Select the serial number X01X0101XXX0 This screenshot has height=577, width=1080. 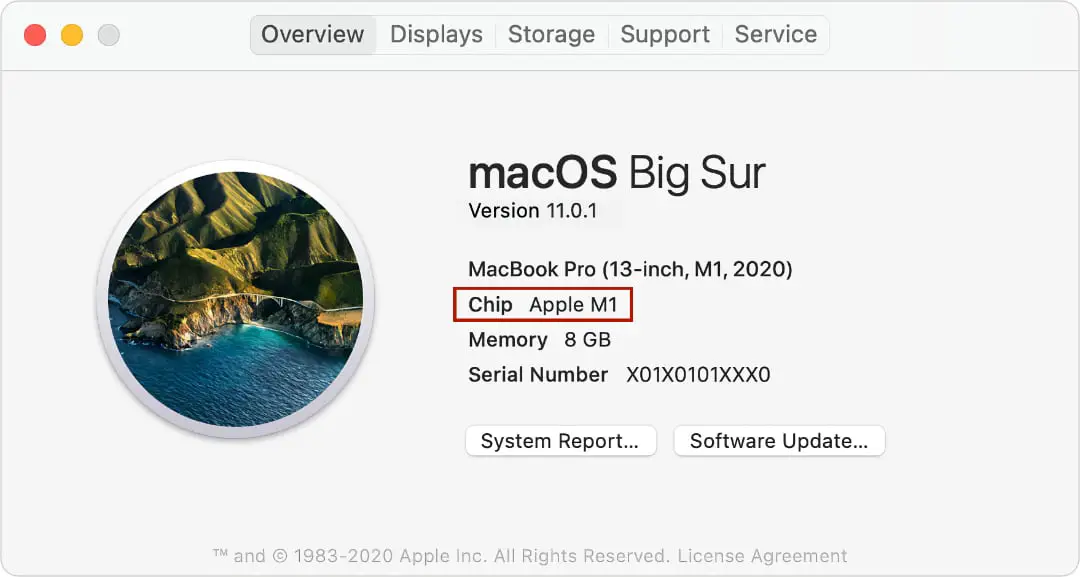pos(698,375)
